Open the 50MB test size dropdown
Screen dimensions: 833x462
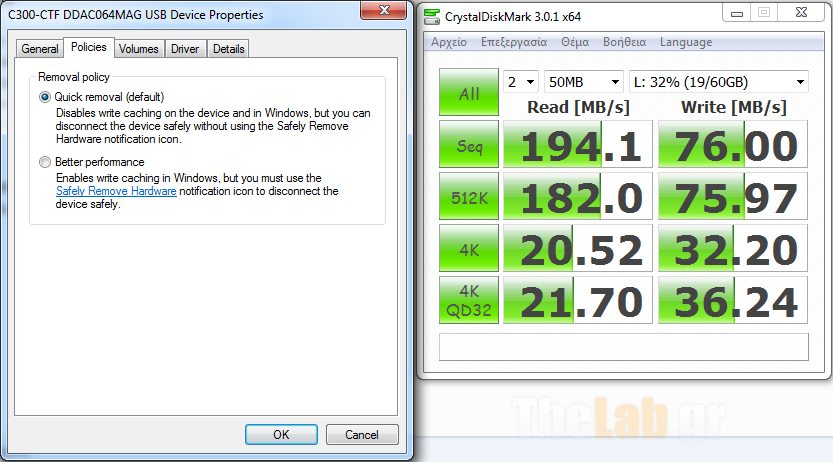point(584,82)
